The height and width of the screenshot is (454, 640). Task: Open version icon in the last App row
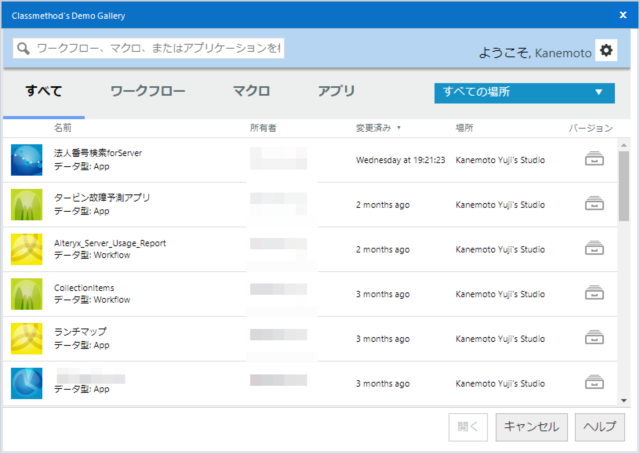pyautogui.click(x=594, y=382)
